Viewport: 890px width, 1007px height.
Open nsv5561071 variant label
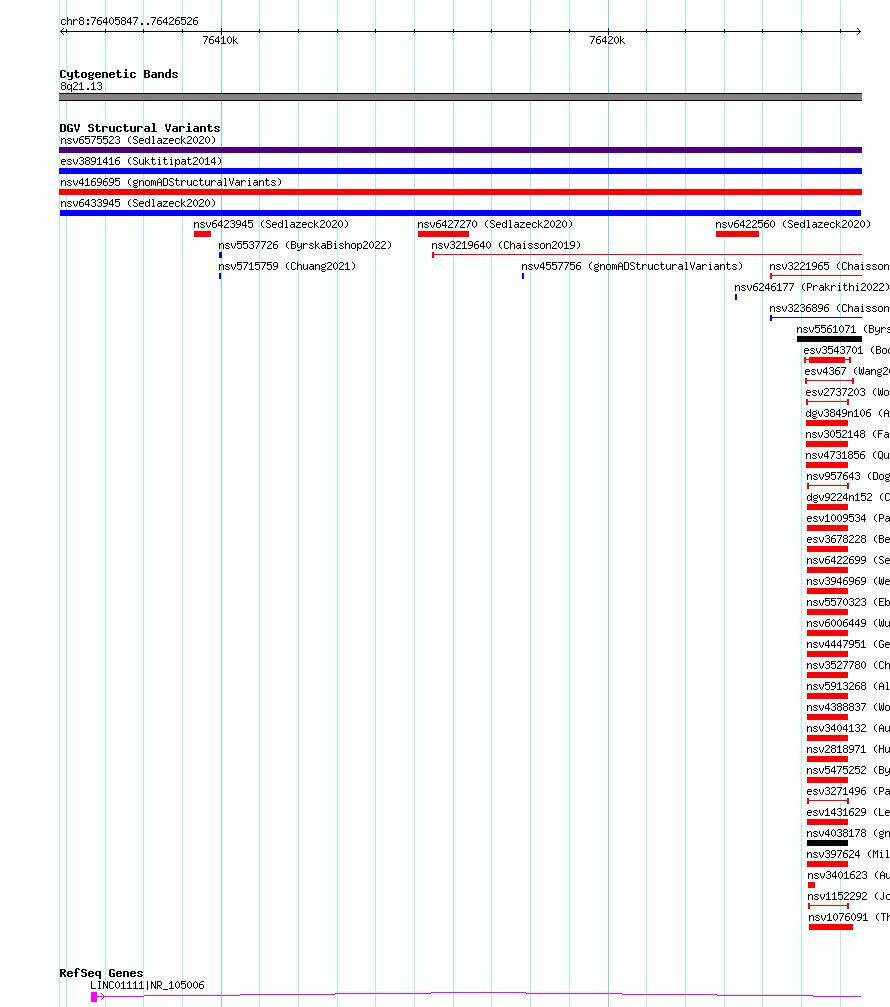842,329
